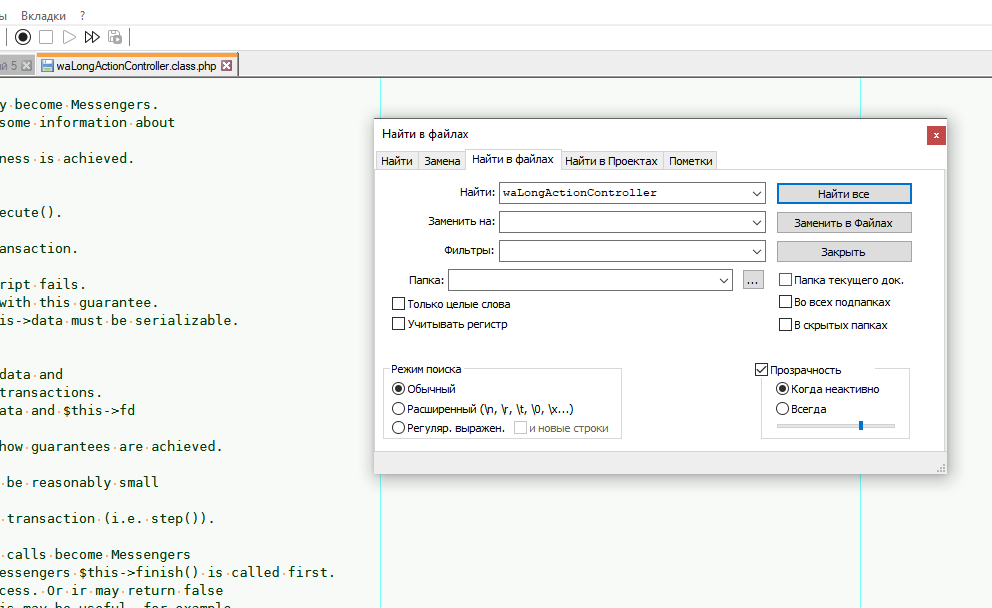Click the 'Найти в файлах' dialog title
Screen dimensions: 992x608
(425, 134)
